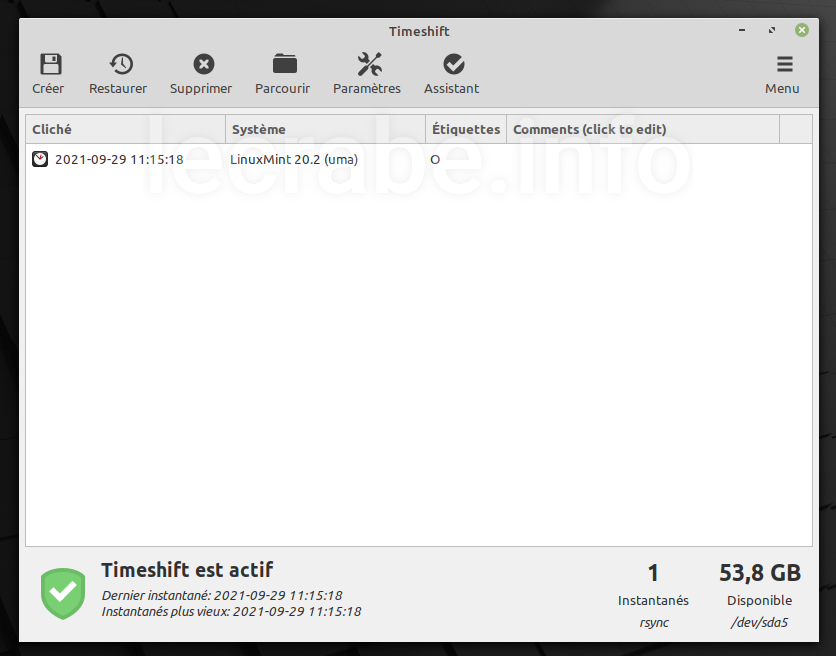Click the Créer floppy disk icon
This screenshot has width=836, height=656.
click(x=51, y=65)
